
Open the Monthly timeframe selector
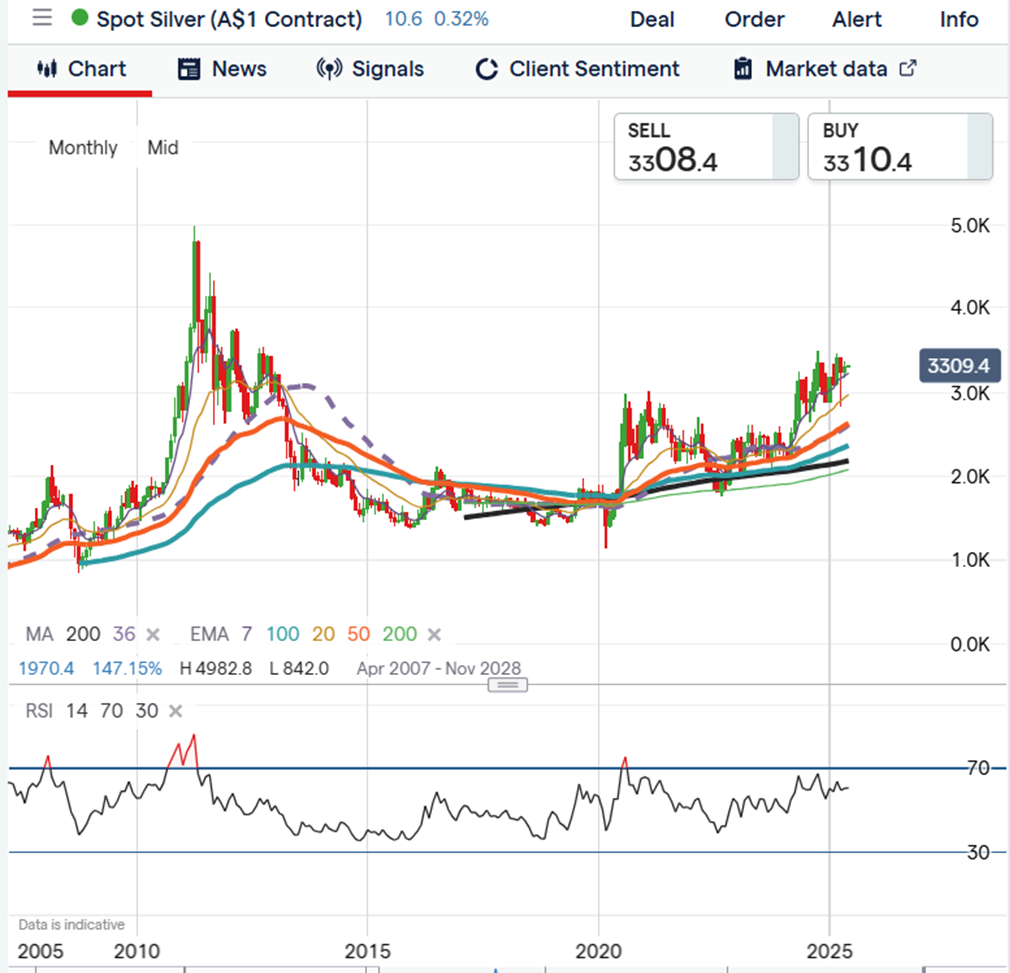tap(83, 147)
